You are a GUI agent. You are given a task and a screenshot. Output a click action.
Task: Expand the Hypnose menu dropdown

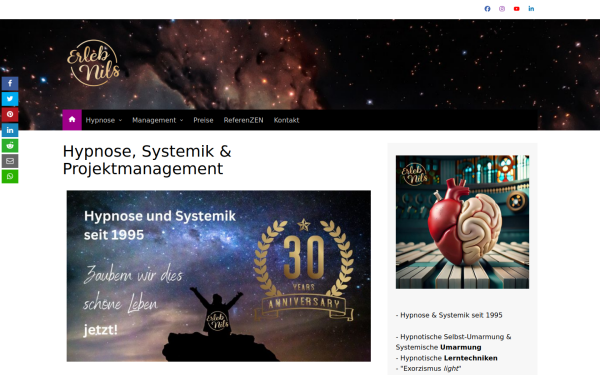(x=104, y=120)
